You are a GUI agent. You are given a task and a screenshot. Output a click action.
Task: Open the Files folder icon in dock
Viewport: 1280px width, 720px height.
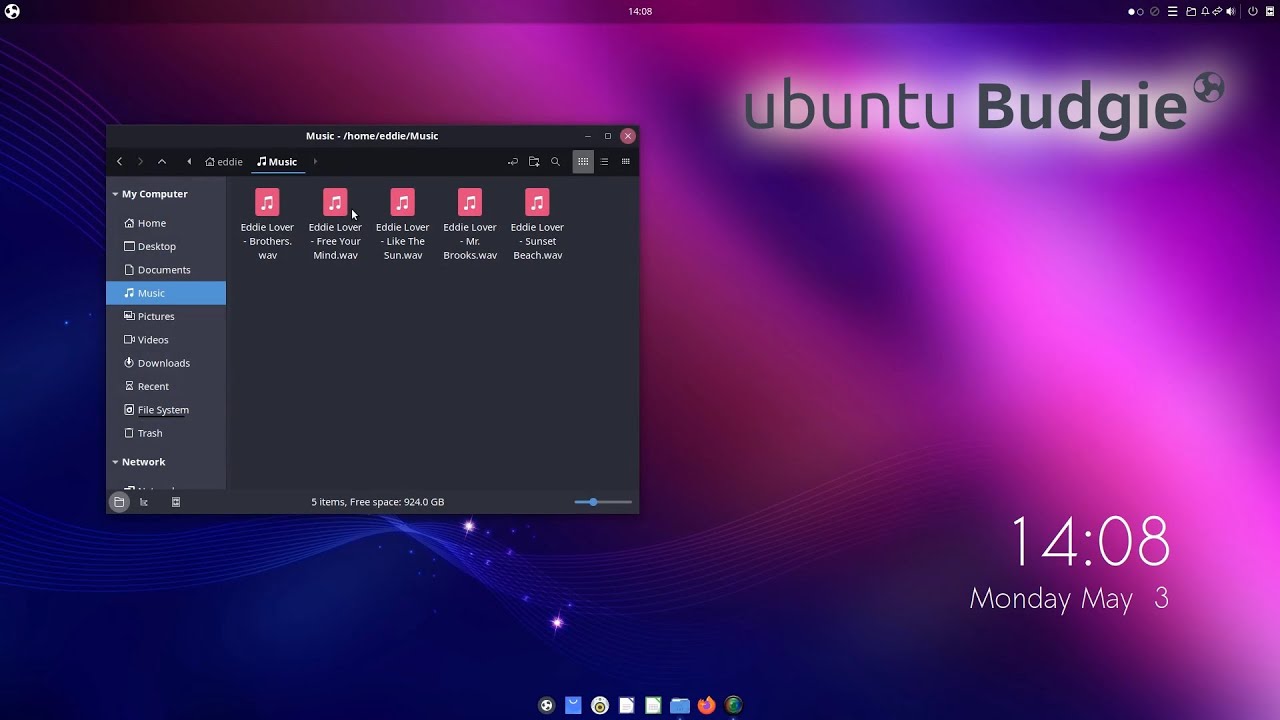(680, 705)
